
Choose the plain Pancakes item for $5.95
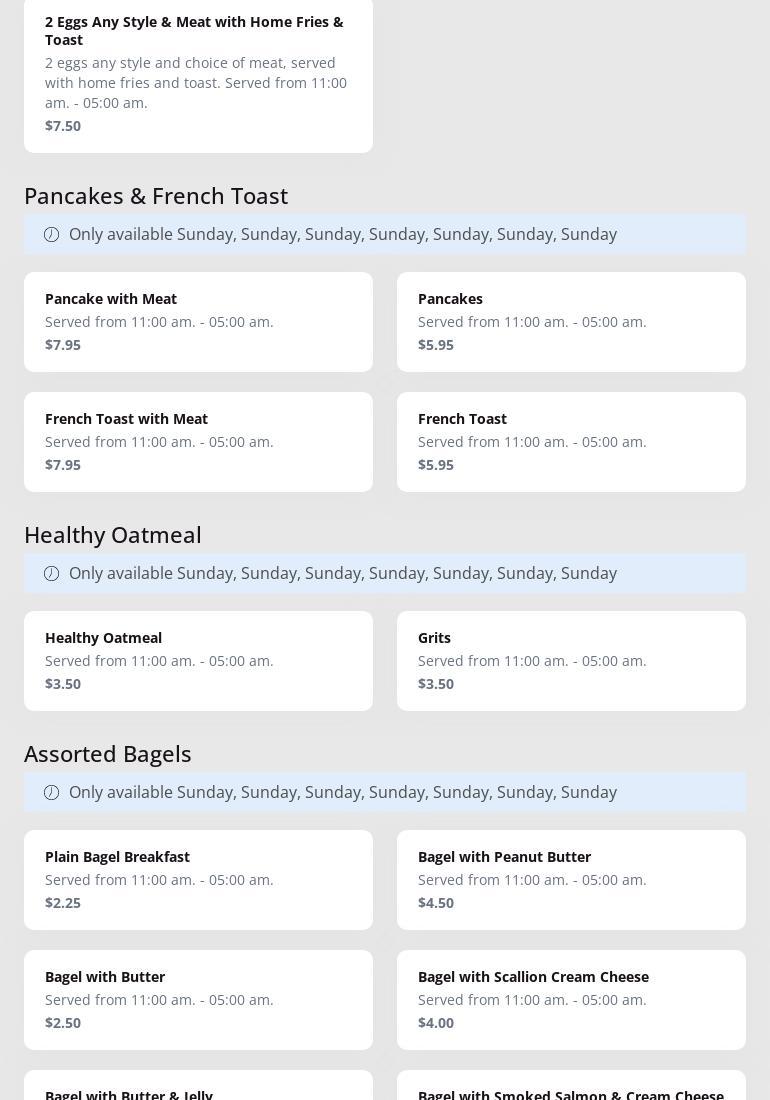(x=571, y=322)
